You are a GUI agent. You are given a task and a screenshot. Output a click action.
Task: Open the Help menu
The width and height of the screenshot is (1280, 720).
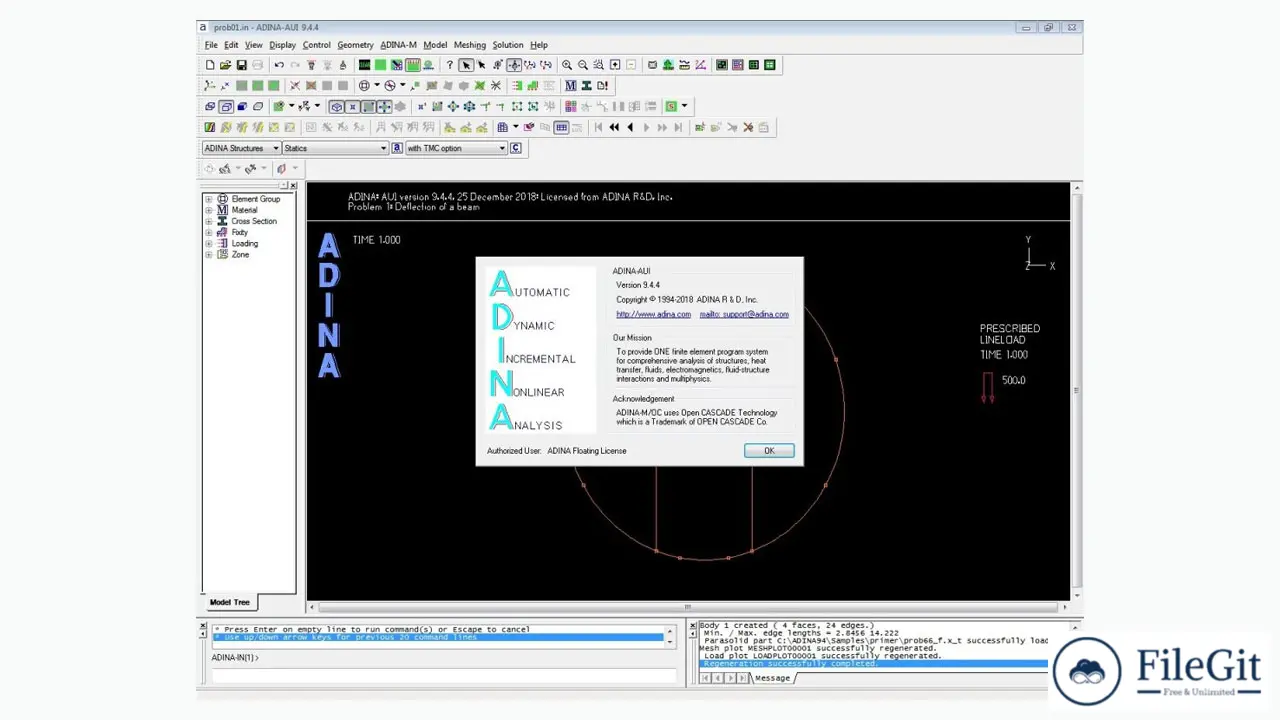tap(539, 45)
